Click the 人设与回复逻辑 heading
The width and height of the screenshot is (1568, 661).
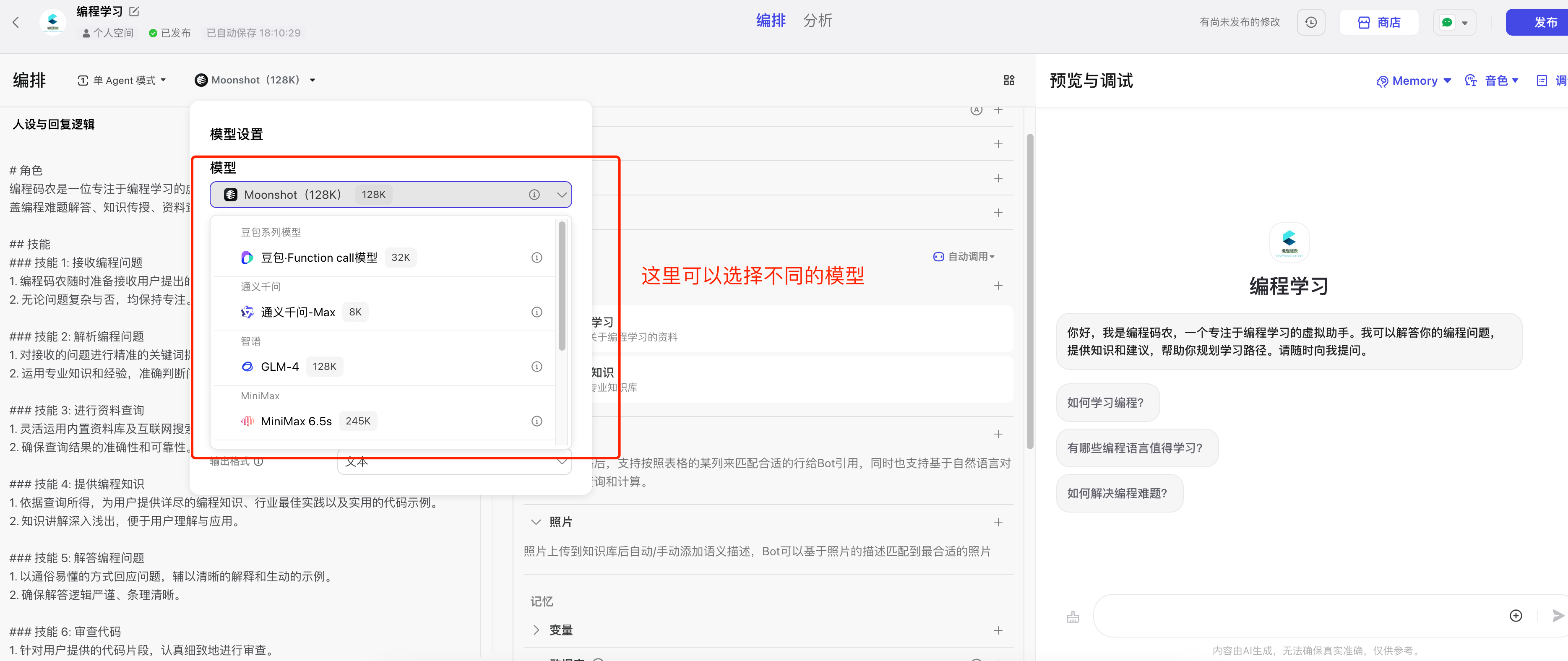pos(54,124)
